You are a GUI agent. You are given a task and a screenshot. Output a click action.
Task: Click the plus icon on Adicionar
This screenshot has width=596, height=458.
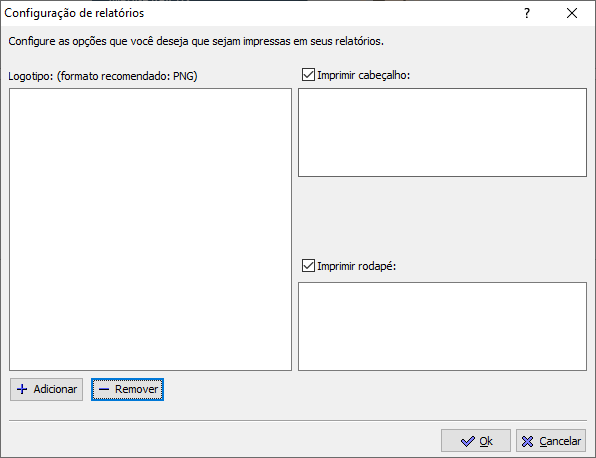tap(22, 389)
